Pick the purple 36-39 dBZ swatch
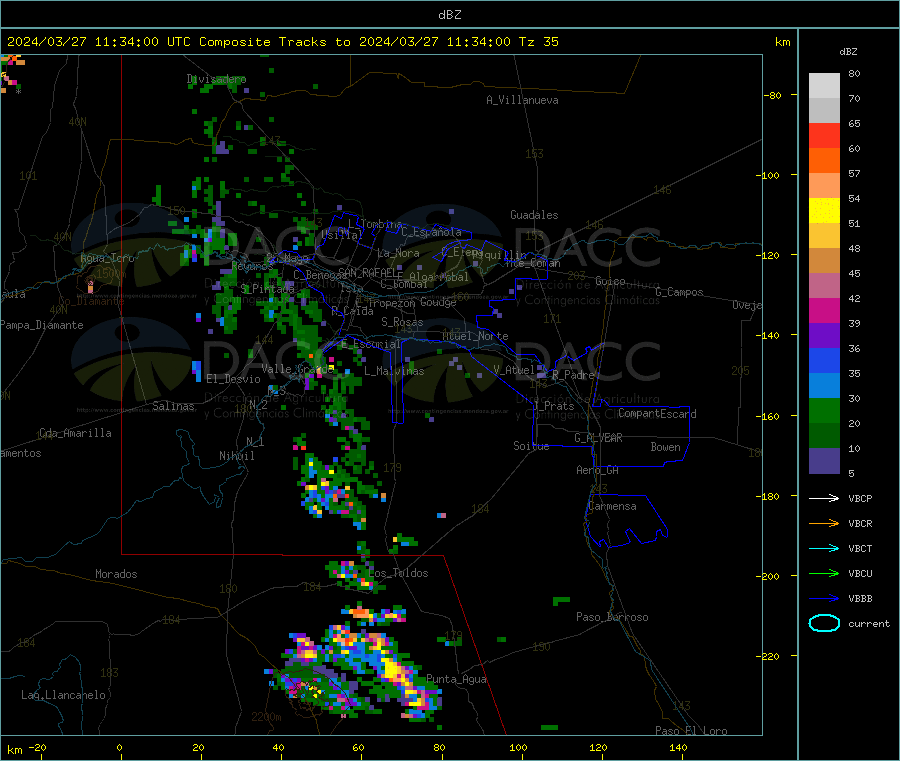This screenshot has height=761, width=900. [824, 336]
